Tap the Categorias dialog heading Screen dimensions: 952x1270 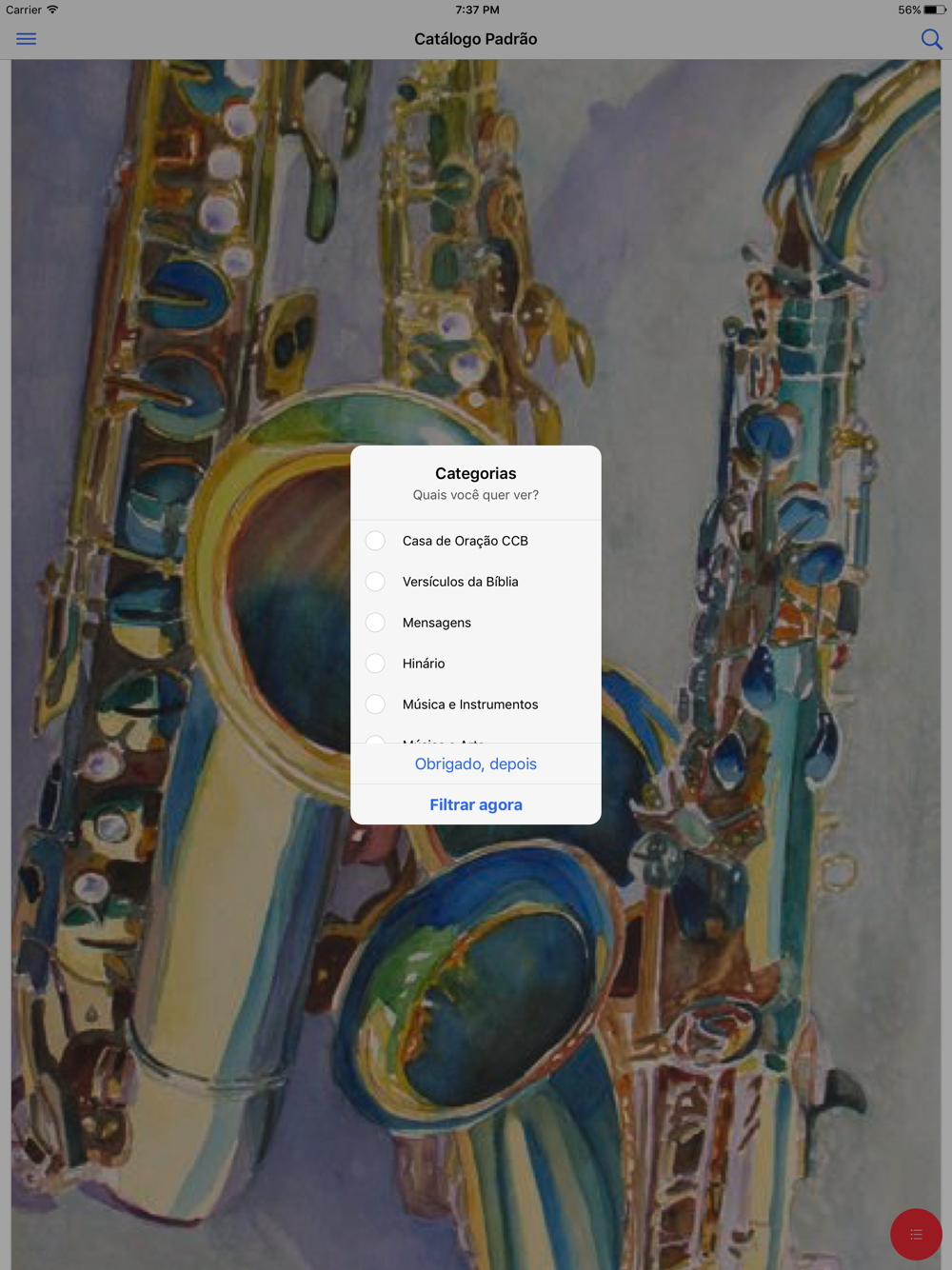[x=476, y=473]
